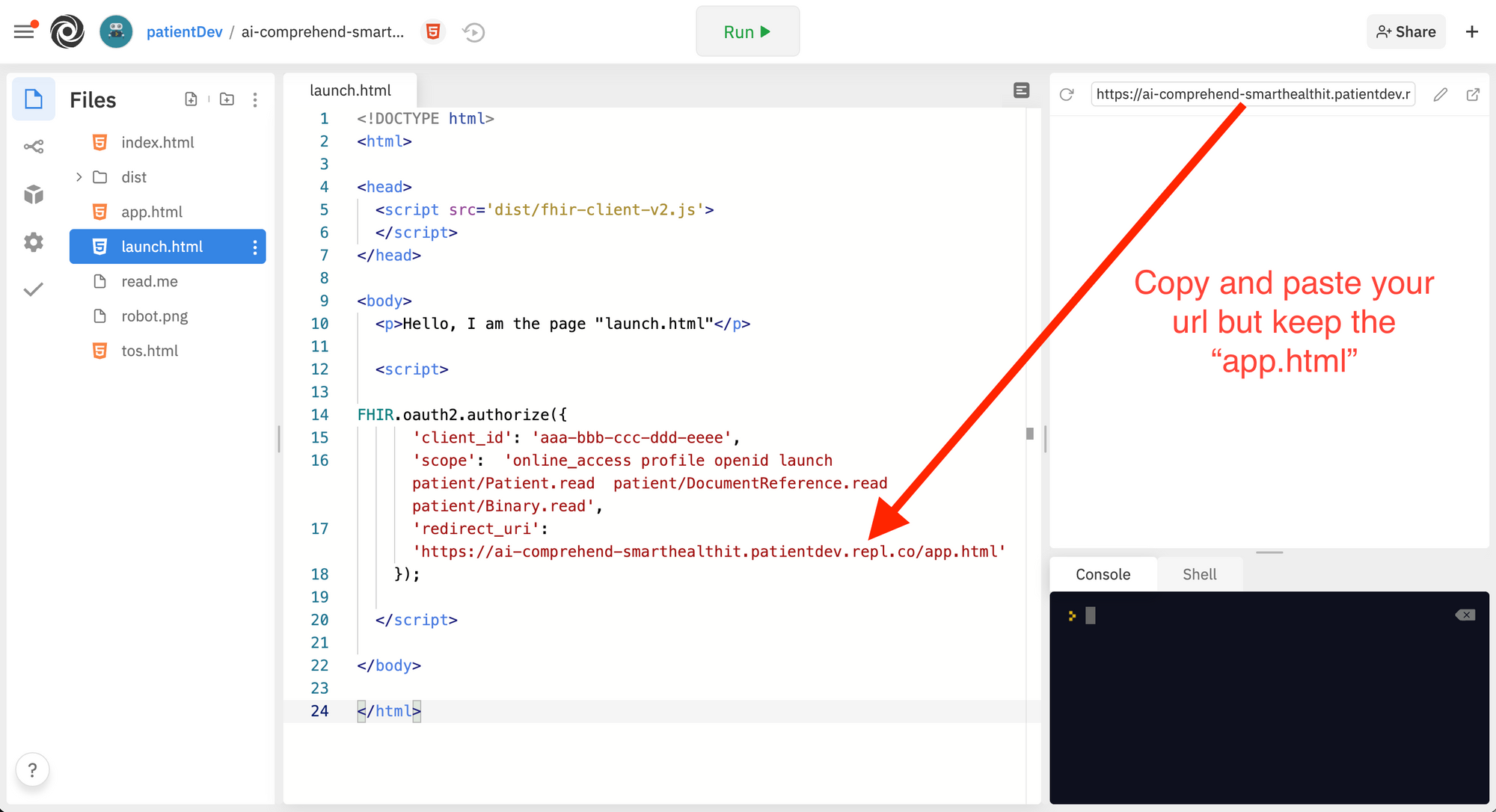This screenshot has width=1496, height=812.
Task: Click the plus new repl icon
Action: (x=1472, y=31)
